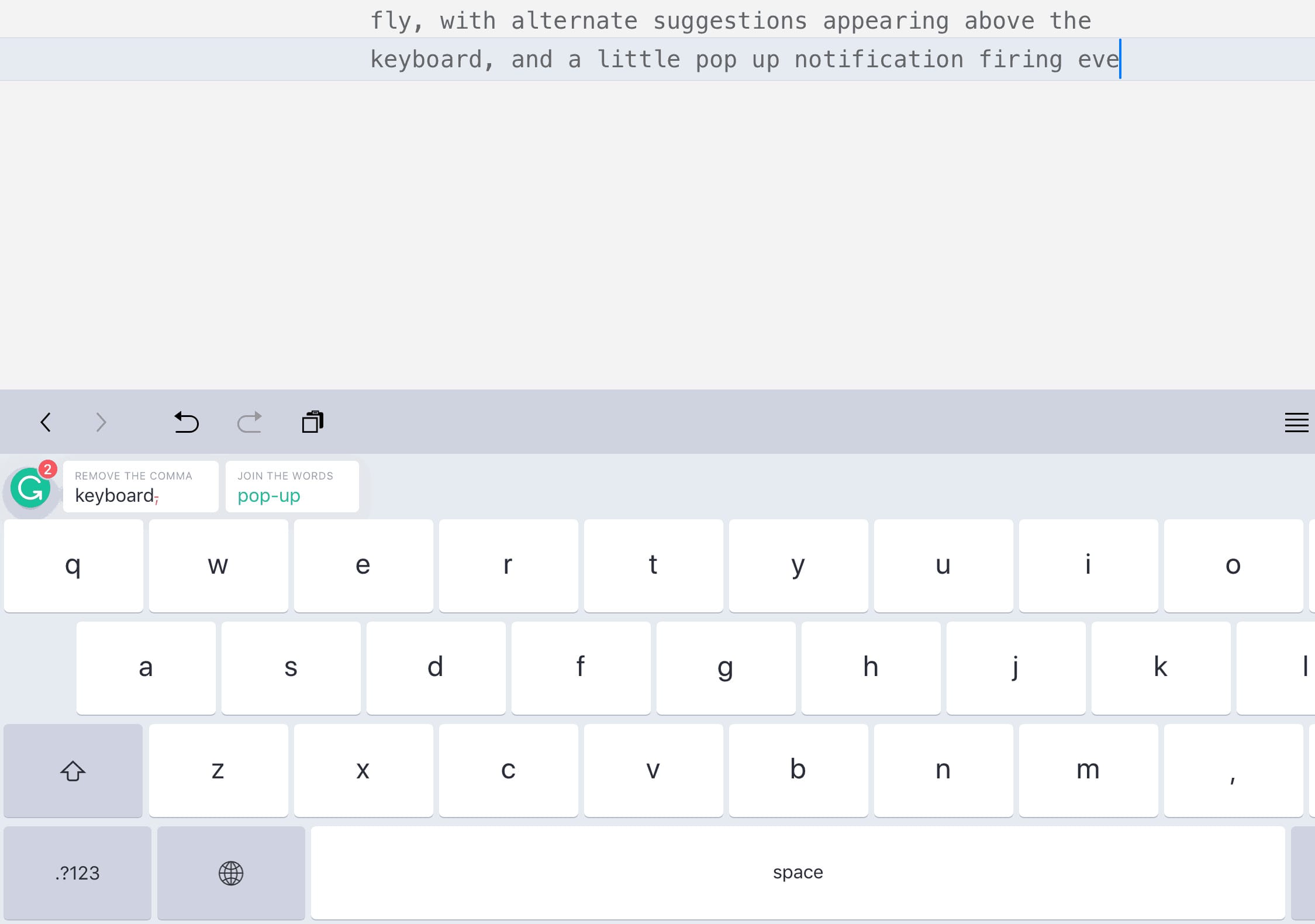Enable caps by tapping the Shift key
The image size is (1315, 924).
click(x=73, y=771)
